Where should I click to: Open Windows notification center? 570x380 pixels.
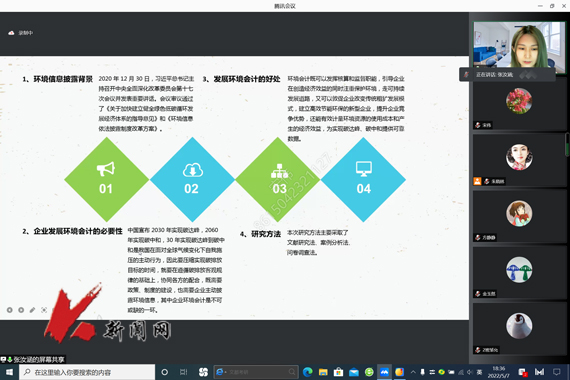coord(557,372)
